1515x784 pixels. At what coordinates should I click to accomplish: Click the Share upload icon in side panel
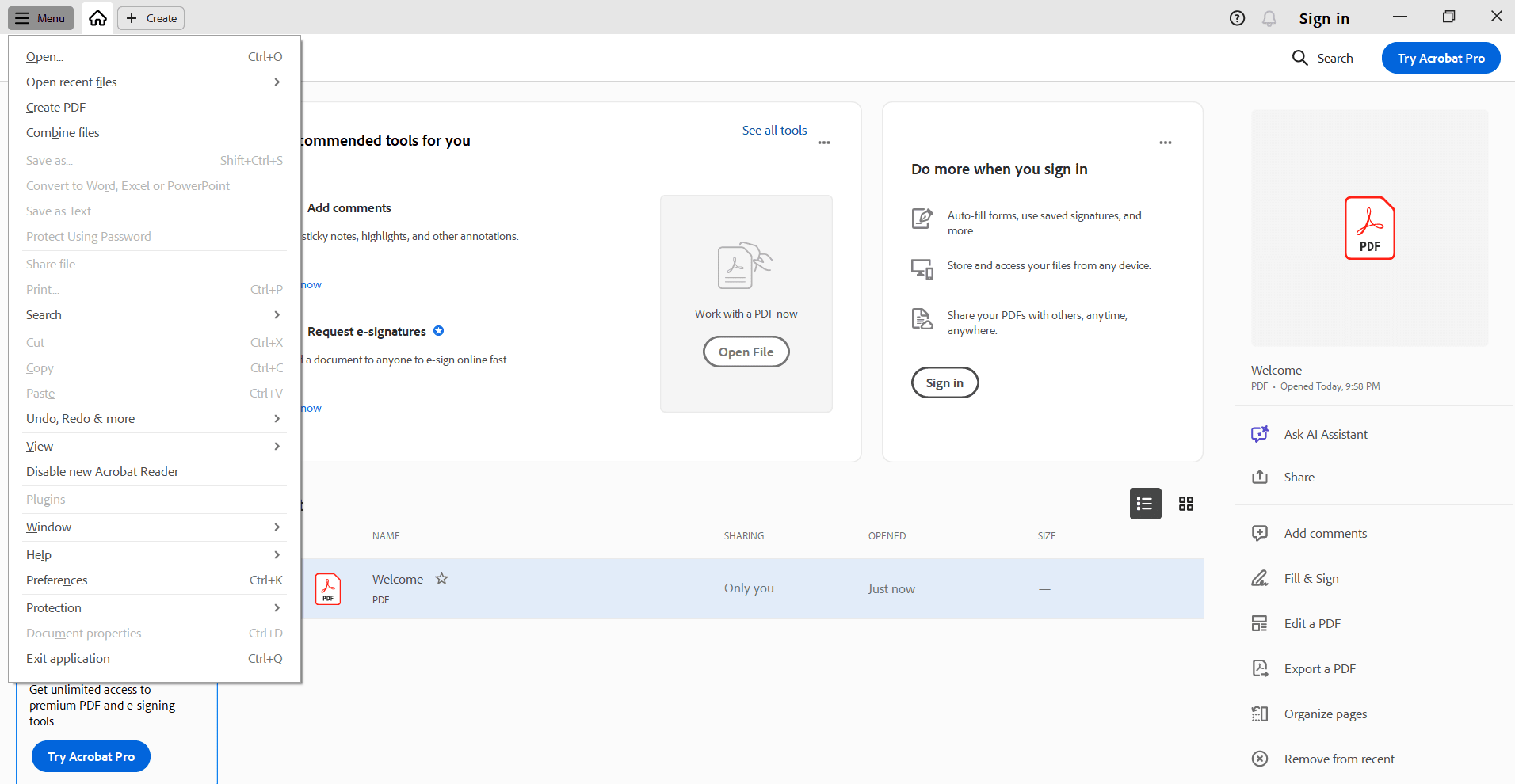[x=1260, y=477]
